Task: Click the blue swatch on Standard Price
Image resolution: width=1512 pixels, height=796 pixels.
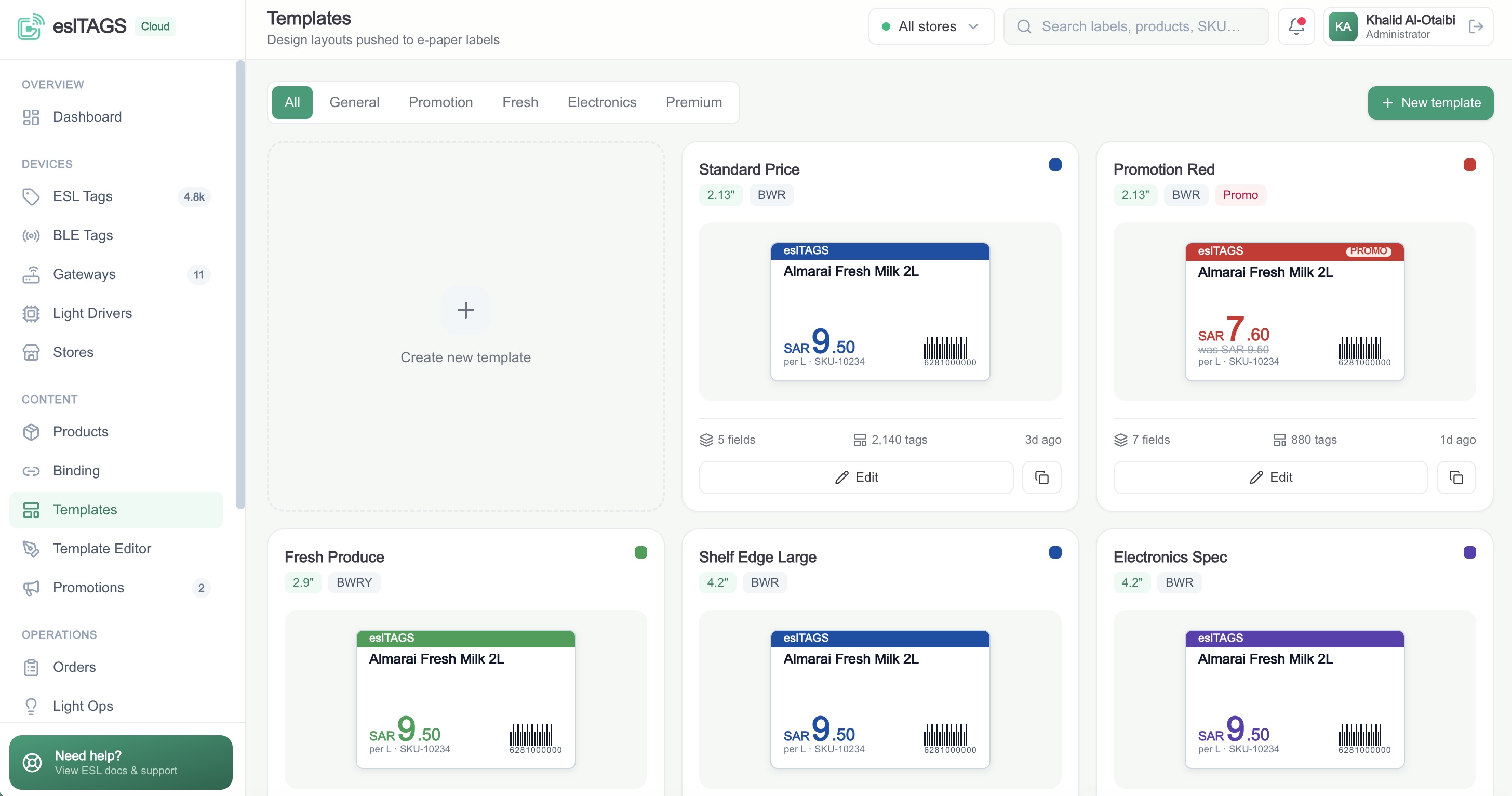Action: pyautogui.click(x=1055, y=165)
